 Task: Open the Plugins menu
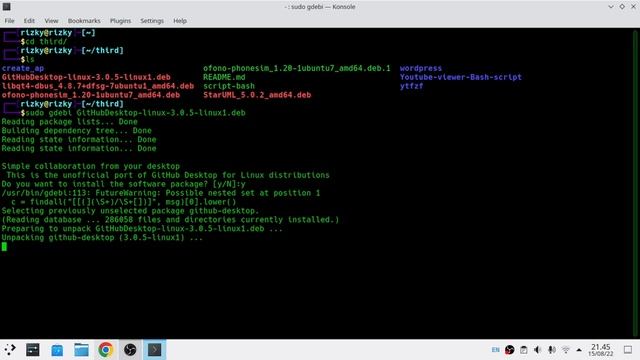click(120, 20)
